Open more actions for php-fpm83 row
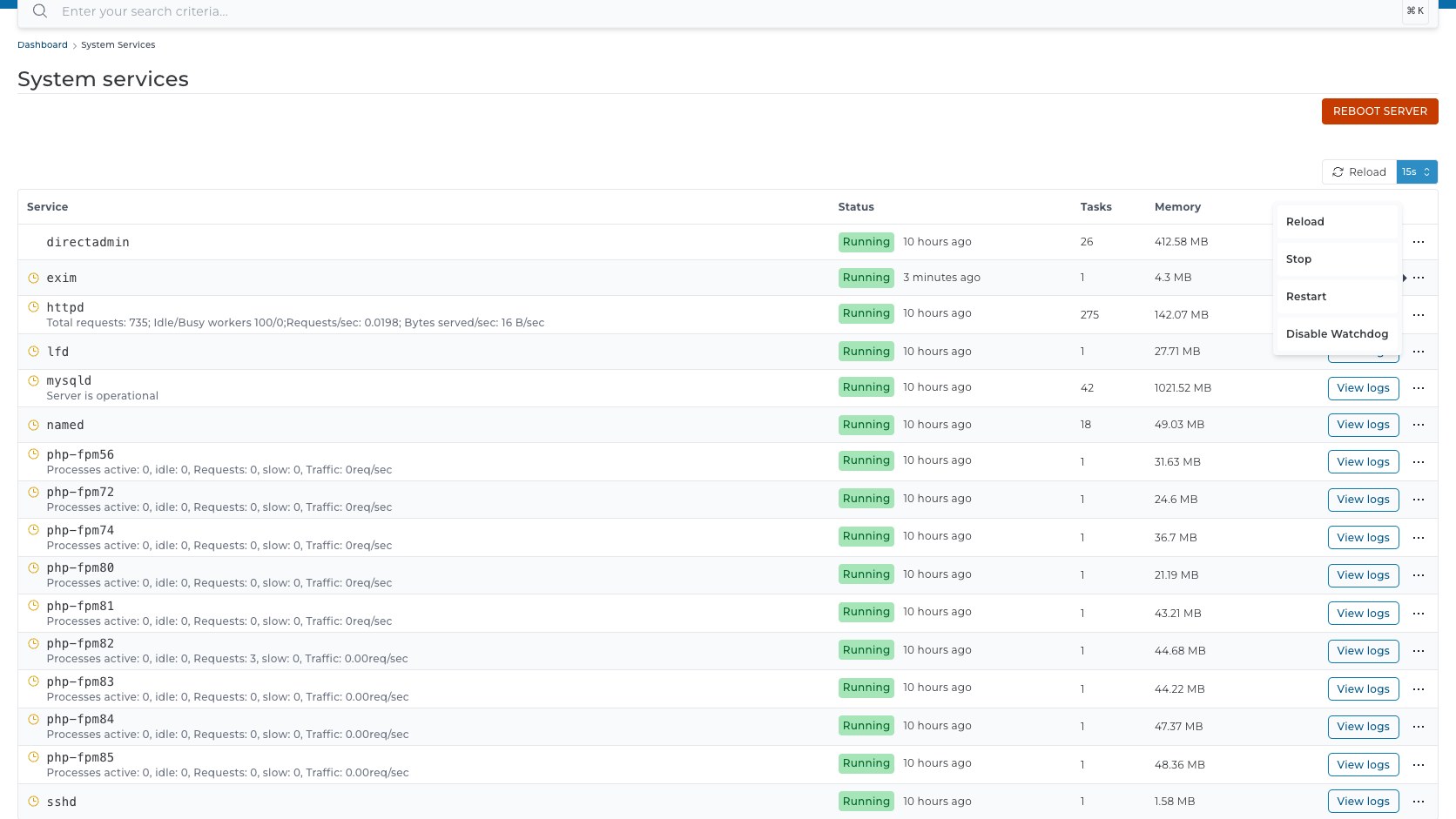The height and width of the screenshot is (819, 1456). 1419,689
